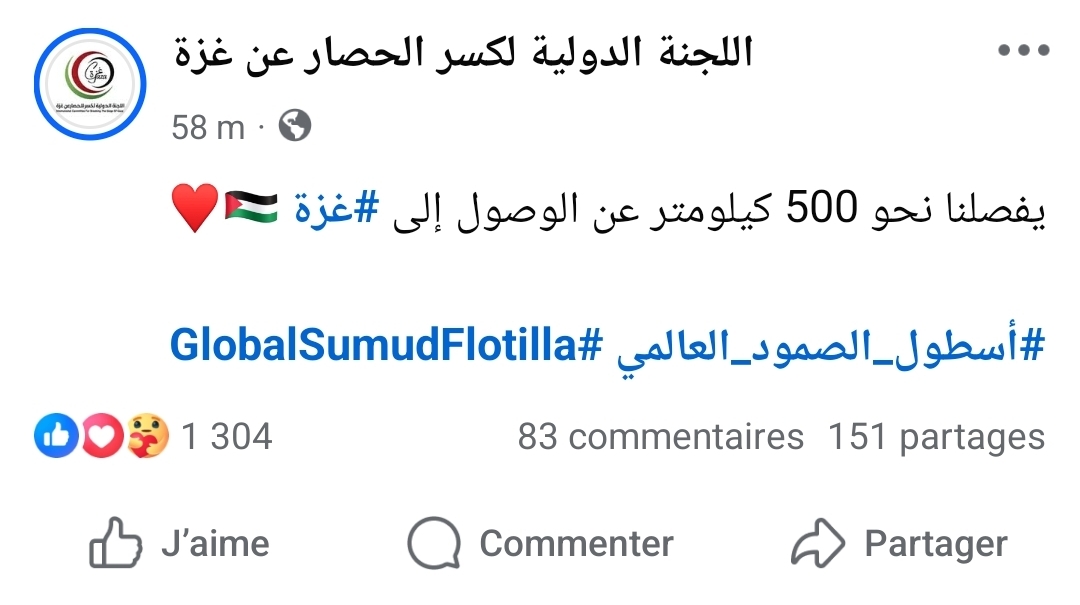Screen dimensions: 1080x605
Task: Click the blue thumbs-up reaction icon
Action: coord(56,437)
